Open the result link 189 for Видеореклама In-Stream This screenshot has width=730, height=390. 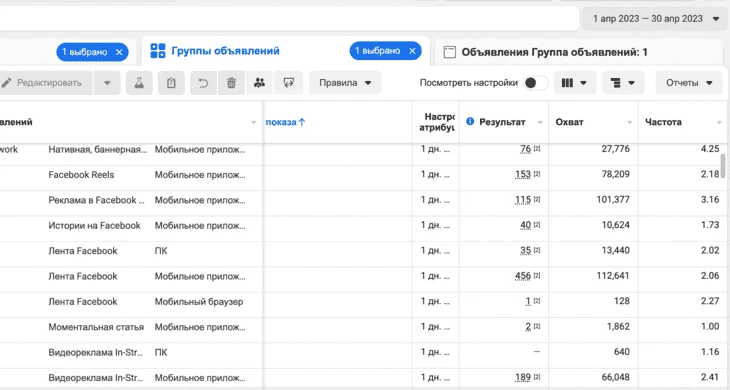click(522, 377)
